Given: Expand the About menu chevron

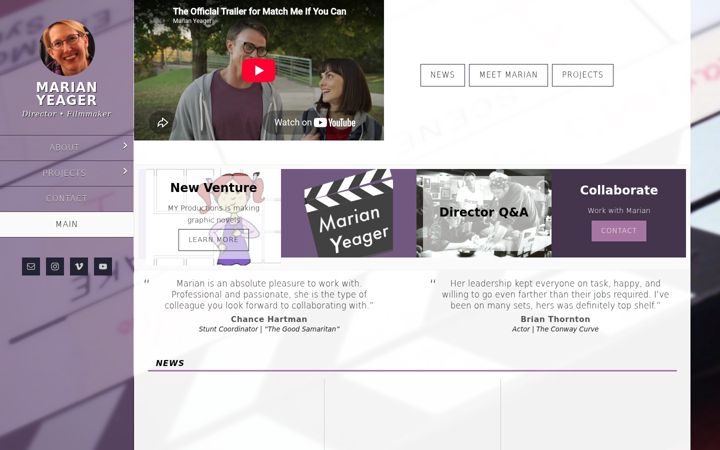Looking at the screenshot, I should coord(125,146).
